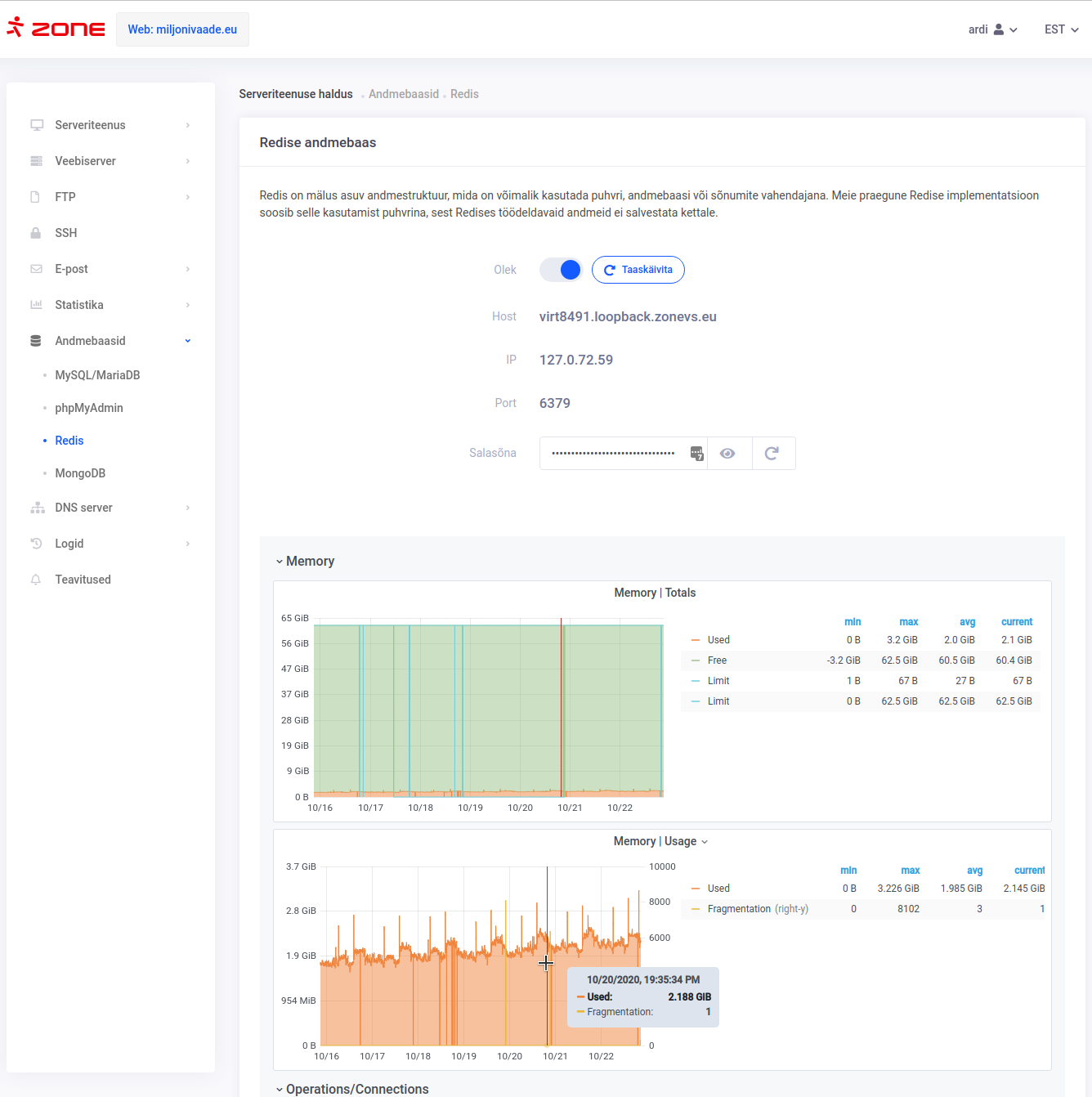1092x1097 pixels.
Task: Click the Zone logo
Action: [56, 29]
